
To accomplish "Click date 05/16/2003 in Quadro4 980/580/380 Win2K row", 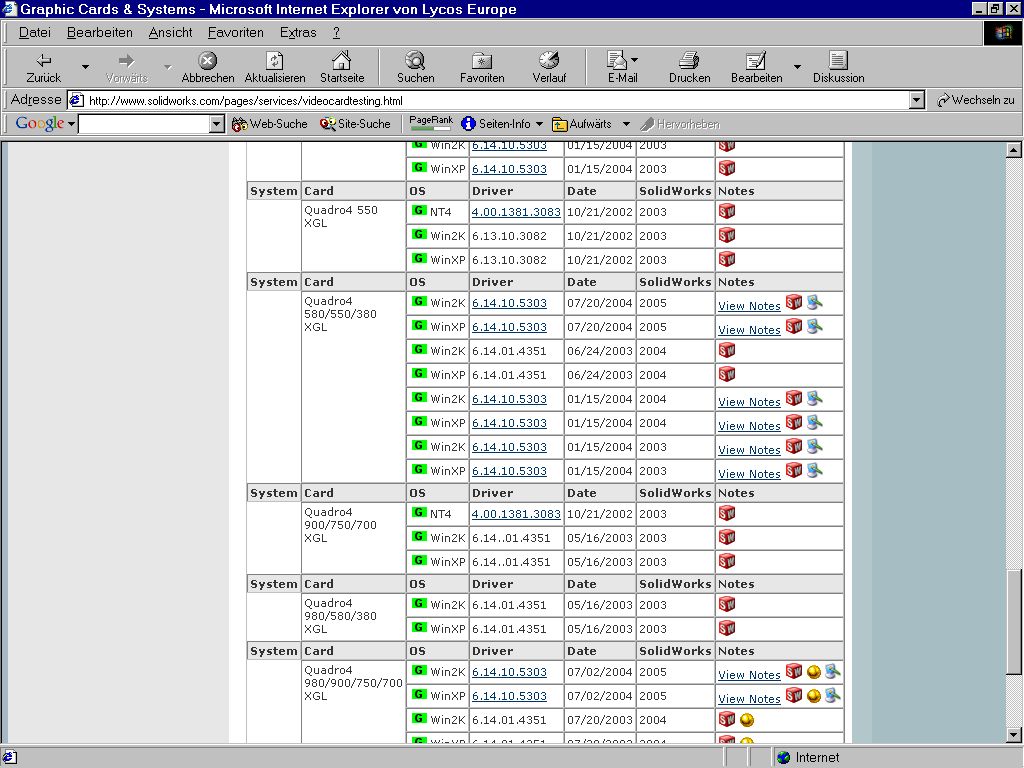I will [600, 605].
